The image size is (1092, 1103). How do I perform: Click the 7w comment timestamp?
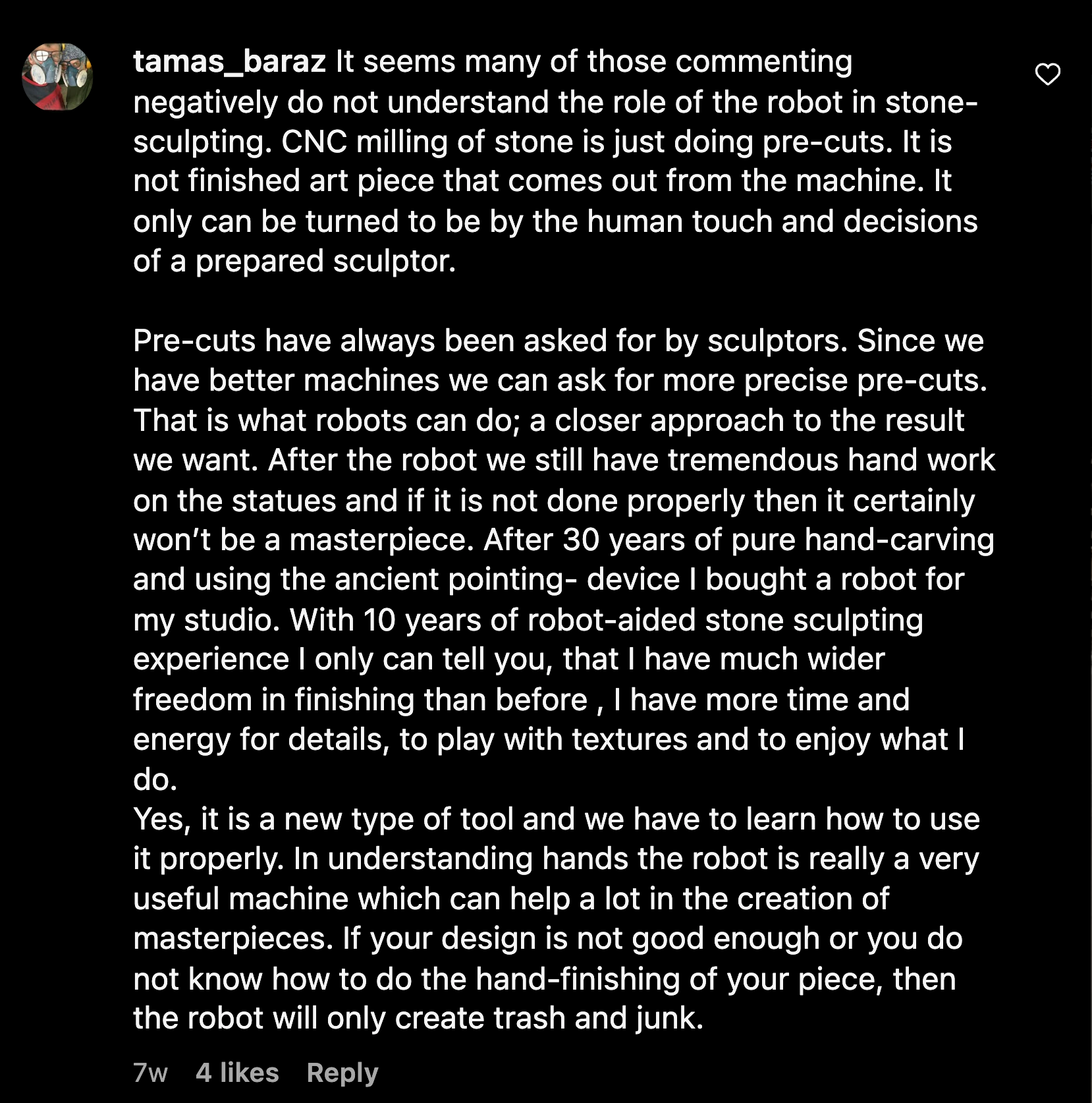tap(150, 1073)
